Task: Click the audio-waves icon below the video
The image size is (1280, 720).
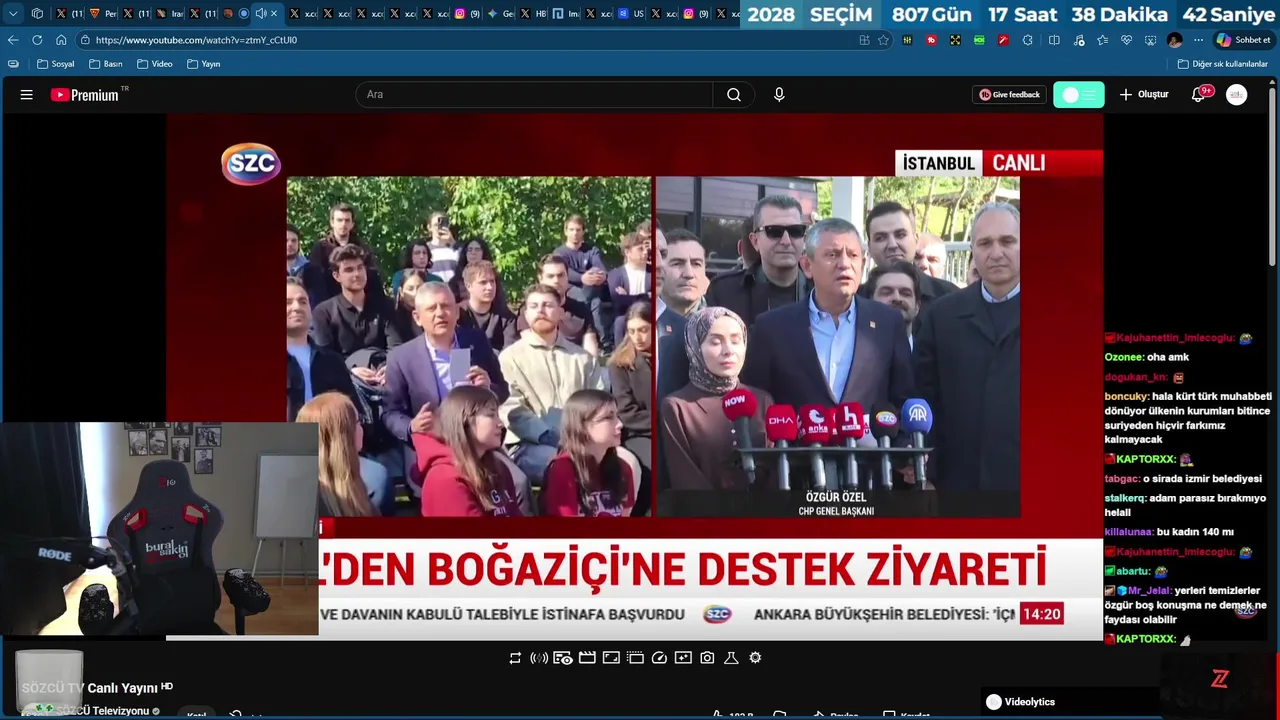Action: 539,658
